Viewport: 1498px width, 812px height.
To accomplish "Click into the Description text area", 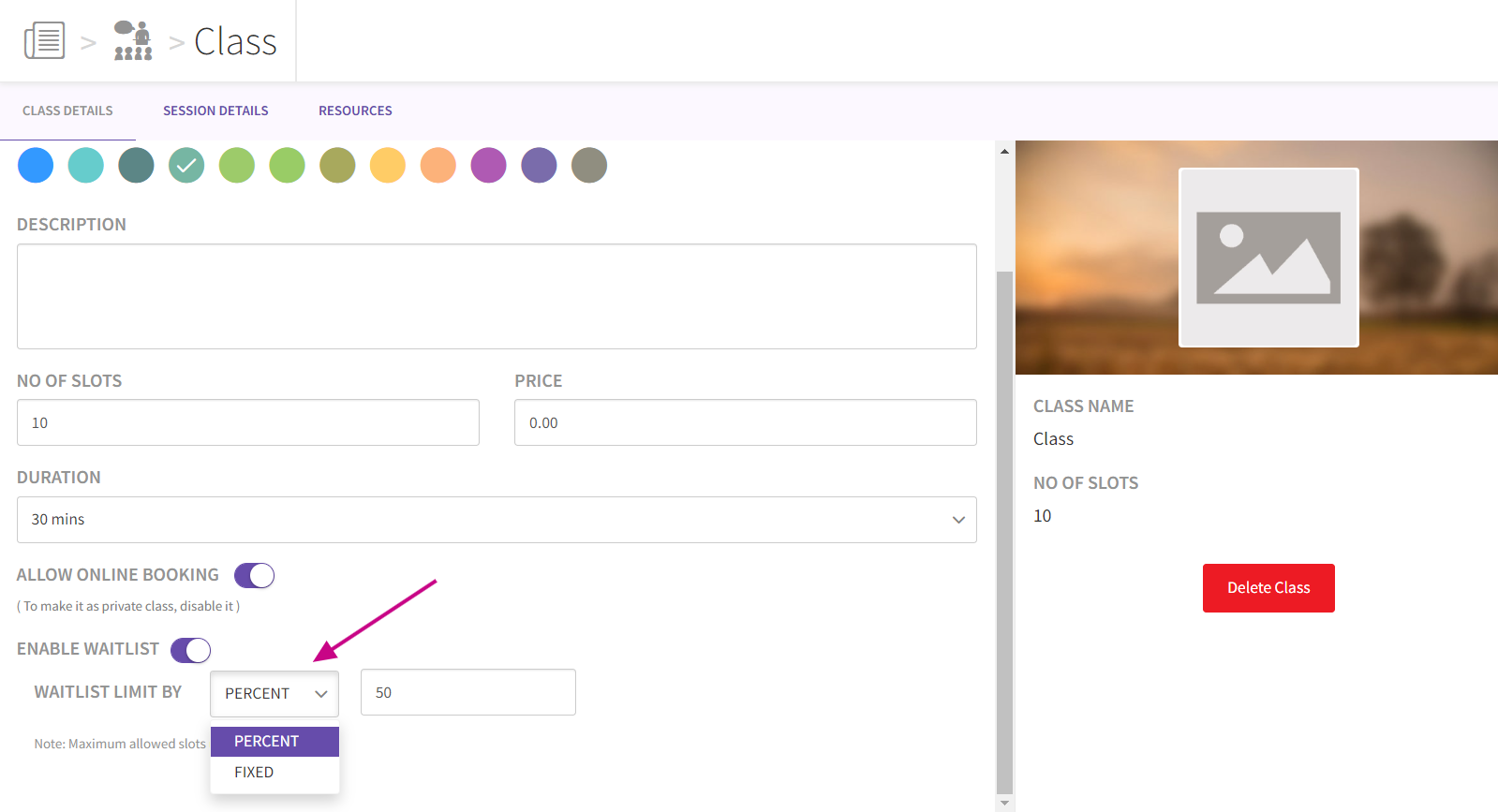I will tap(497, 297).
